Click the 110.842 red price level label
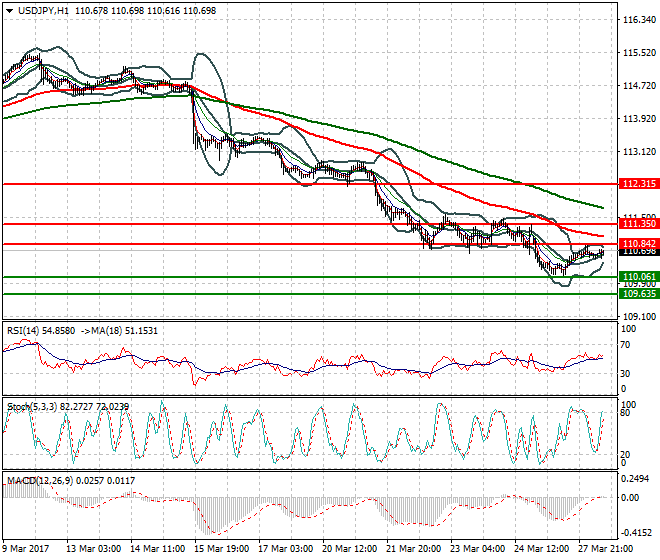 click(x=639, y=243)
